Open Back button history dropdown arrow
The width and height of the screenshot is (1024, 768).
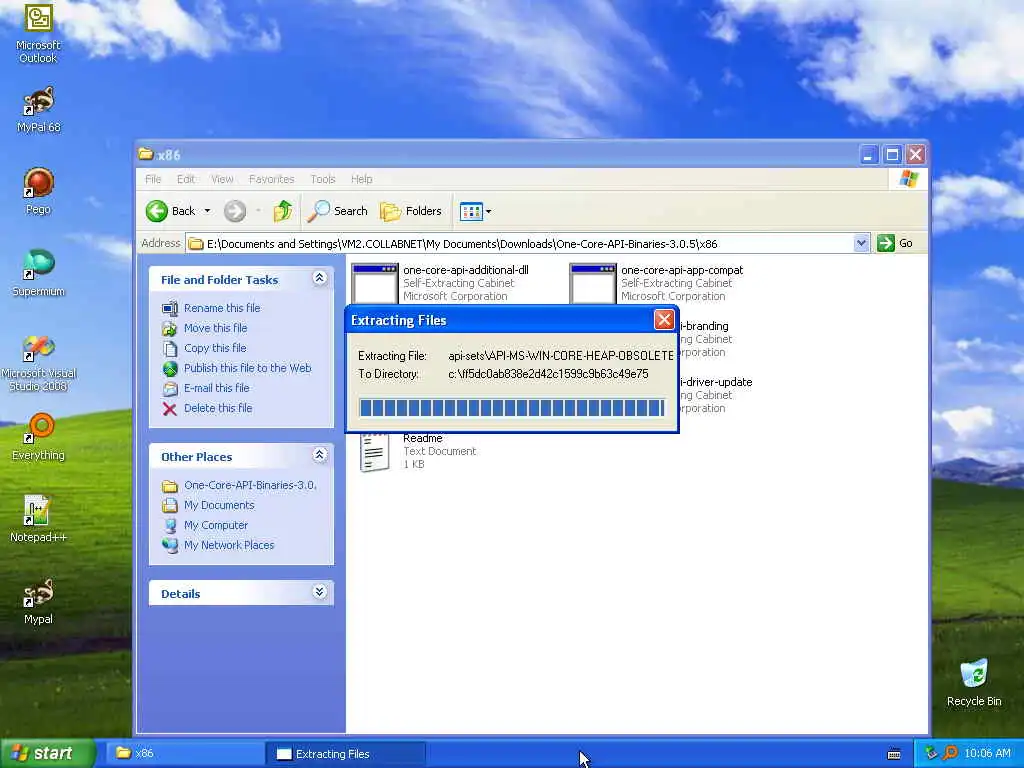point(207,211)
